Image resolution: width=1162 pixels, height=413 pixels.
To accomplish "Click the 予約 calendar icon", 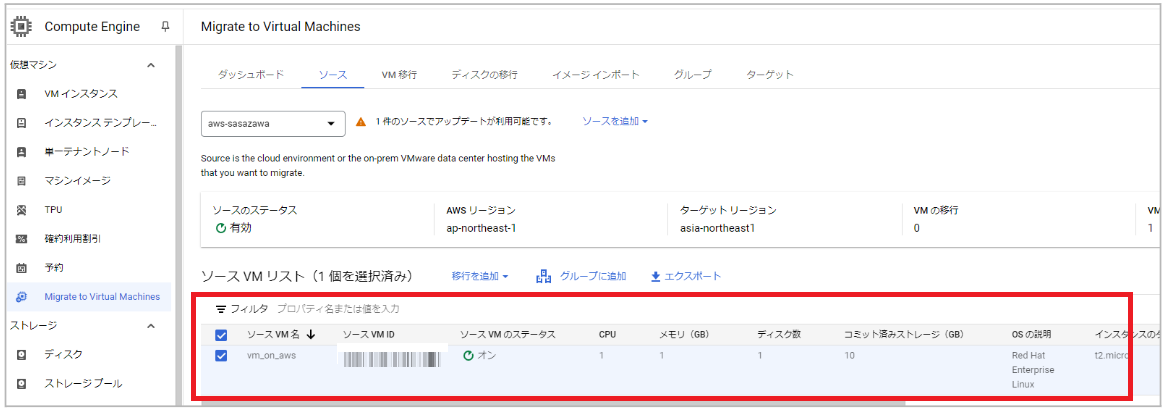I will [21, 268].
